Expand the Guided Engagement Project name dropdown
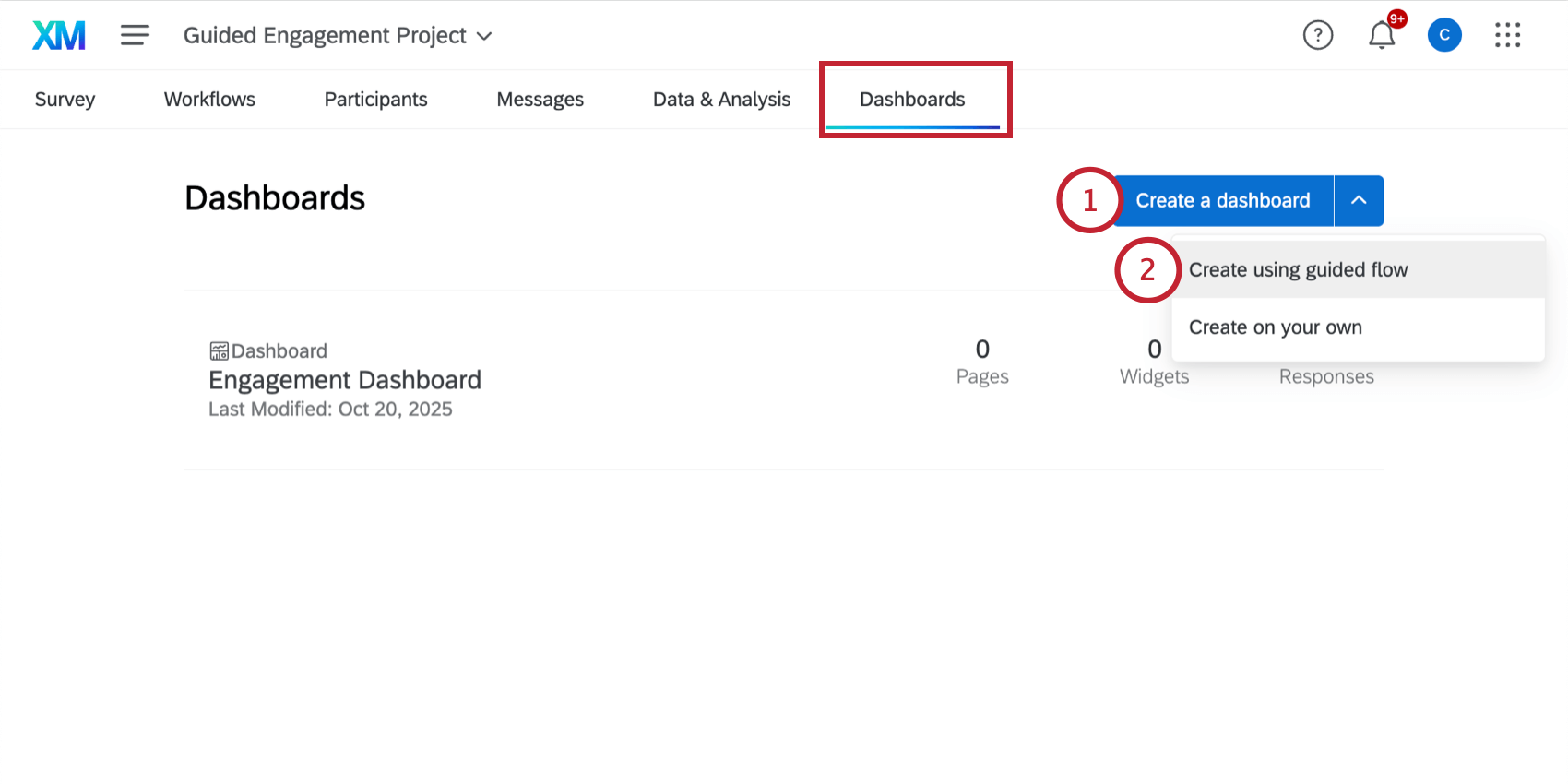Image resolution: width=1568 pixels, height=784 pixels. [486, 36]
